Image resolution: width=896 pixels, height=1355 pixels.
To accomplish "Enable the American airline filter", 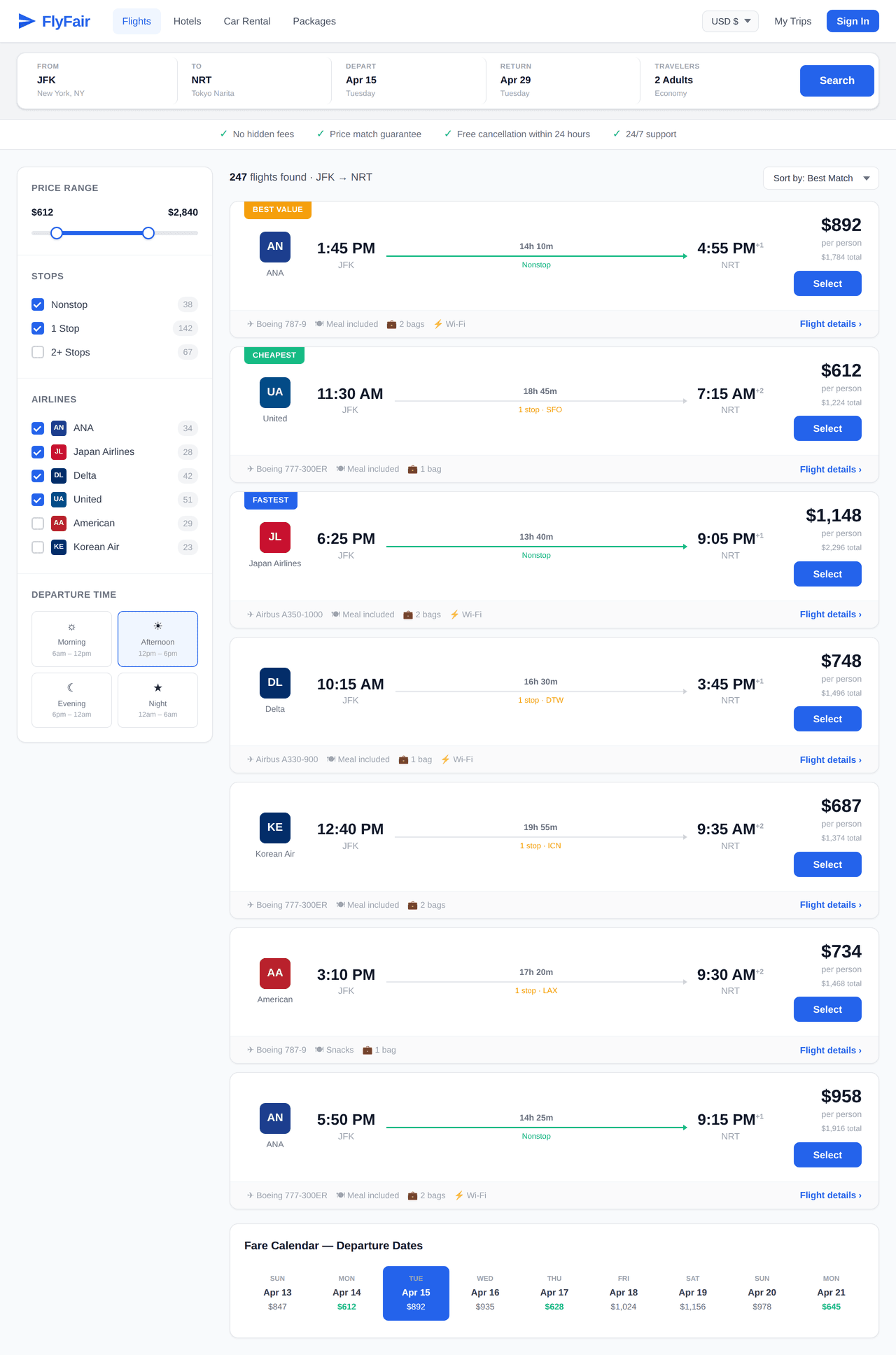I will click(x=38, y=523).
